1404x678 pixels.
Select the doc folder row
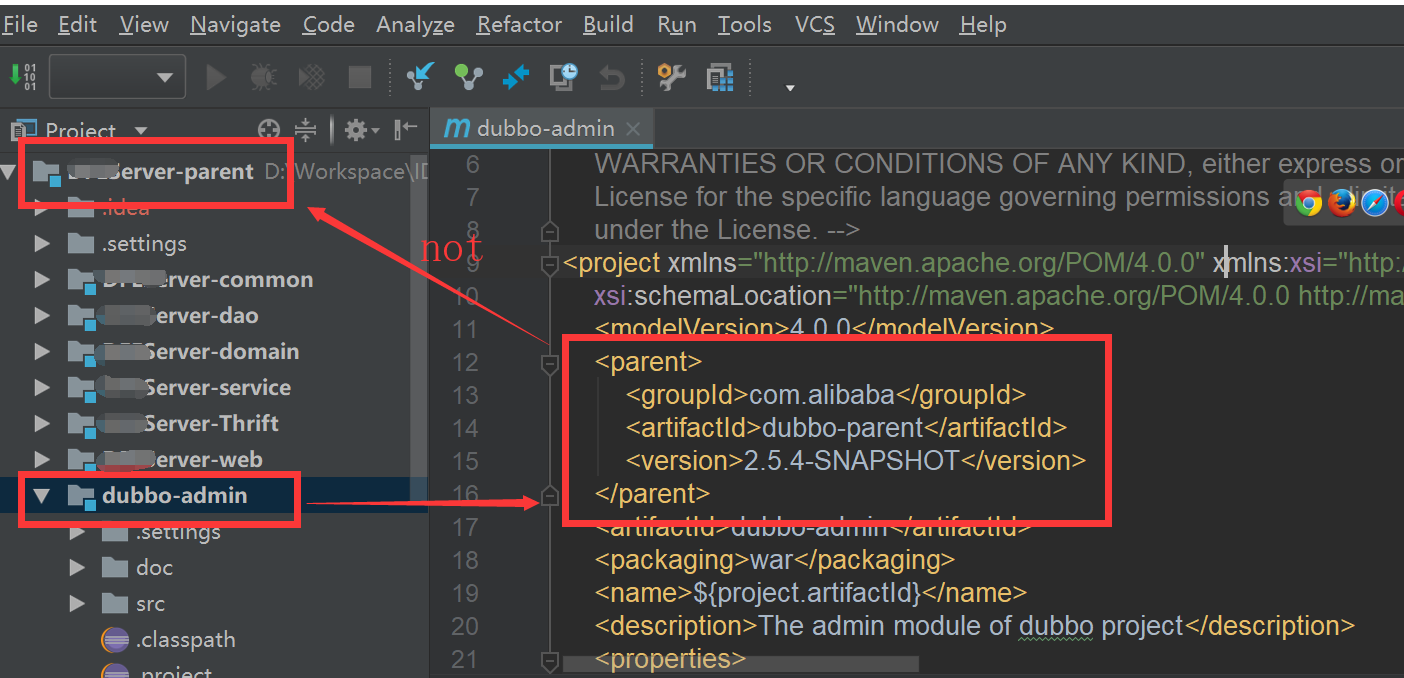[215, 568]
